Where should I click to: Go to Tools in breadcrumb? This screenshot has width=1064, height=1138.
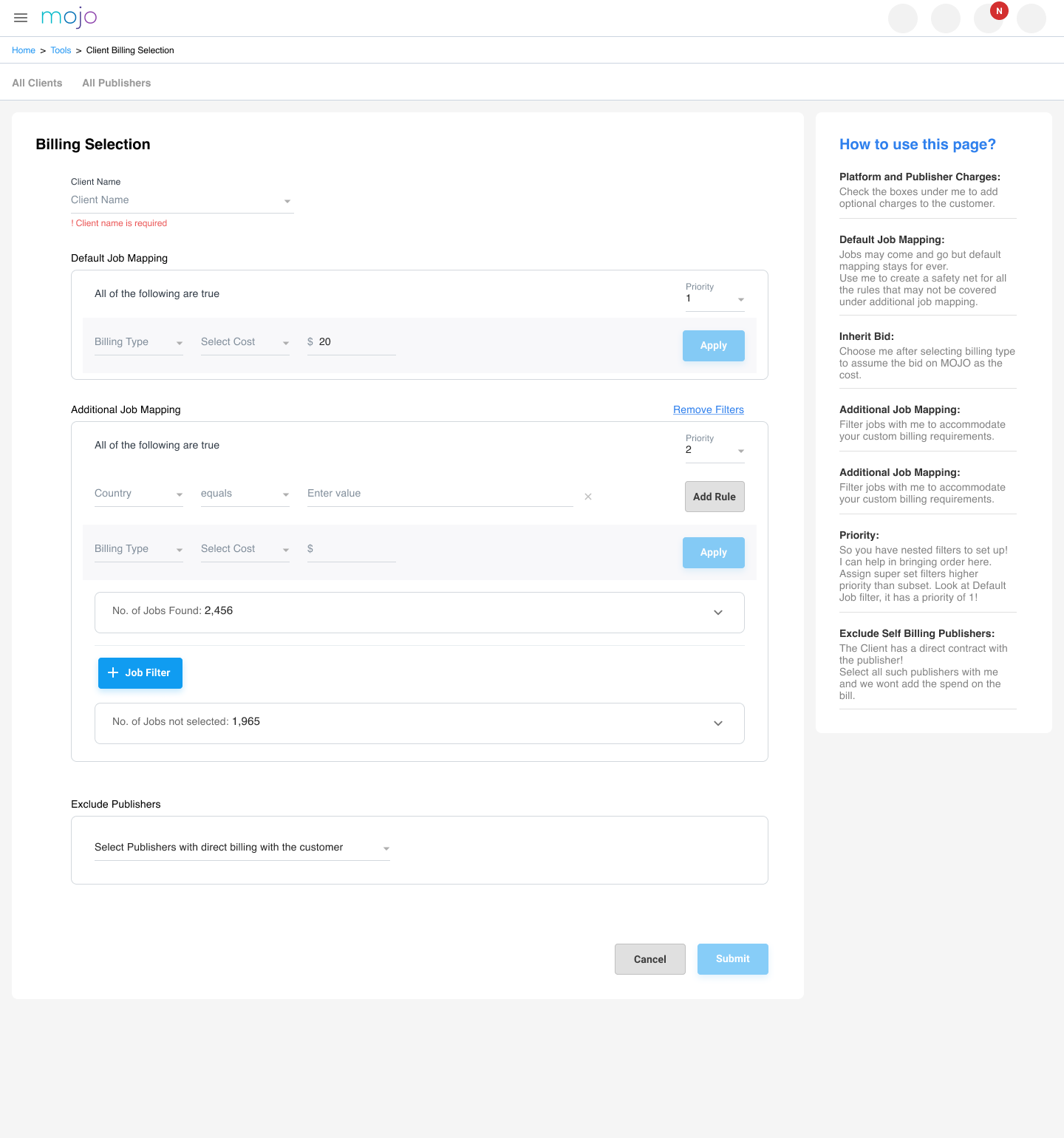(61, 50)
